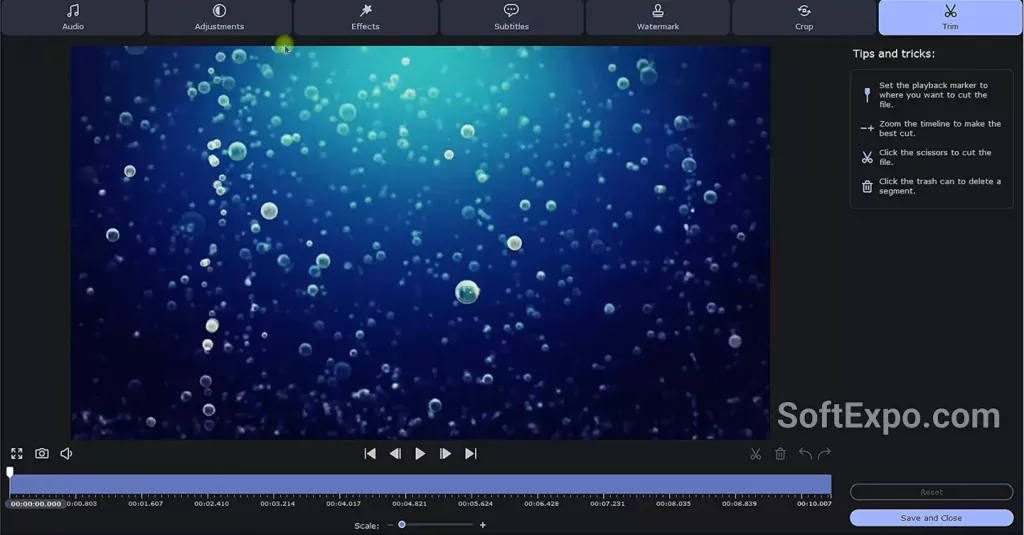The width and height of the screenshot is (1024, 535).
Task: Click the 00:04.821 timeline label
Action: pyautogui.click(x=409, y=504)
